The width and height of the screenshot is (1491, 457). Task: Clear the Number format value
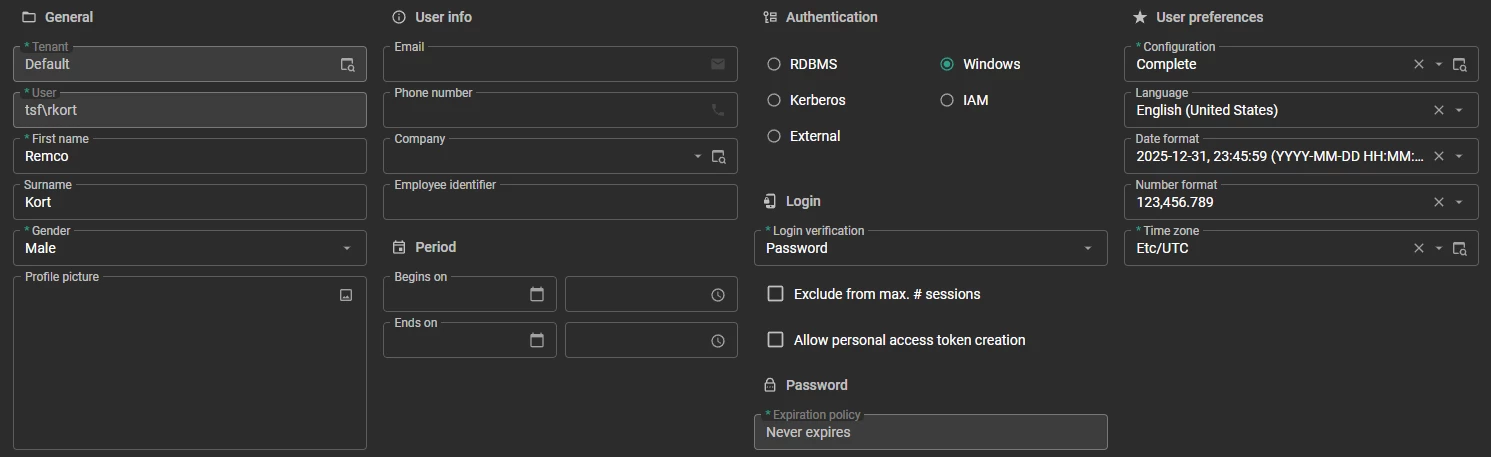coord(1439,202)
